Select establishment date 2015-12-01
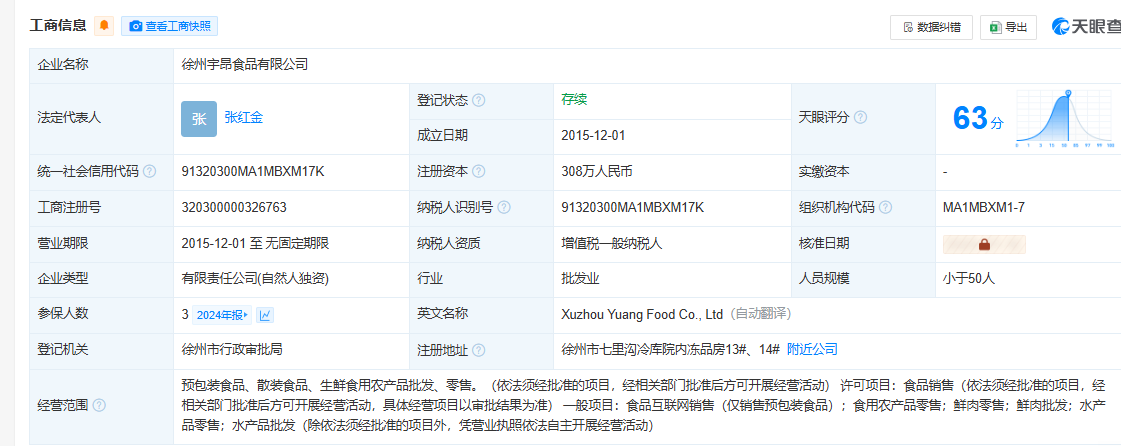This screenshot has width=1121, height=446. [593, 136]
